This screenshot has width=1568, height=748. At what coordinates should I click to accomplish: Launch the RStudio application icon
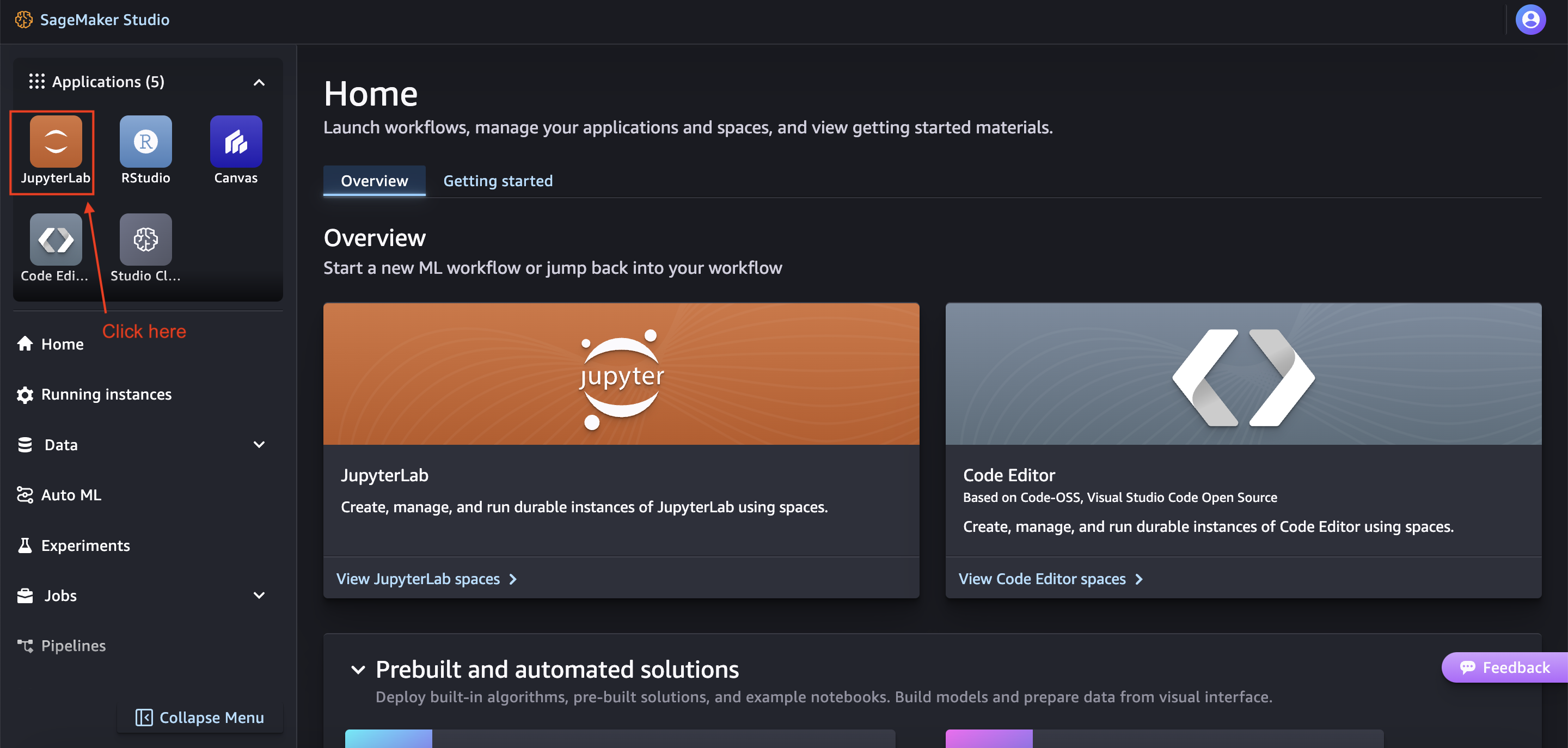click(x=145, y=142)
